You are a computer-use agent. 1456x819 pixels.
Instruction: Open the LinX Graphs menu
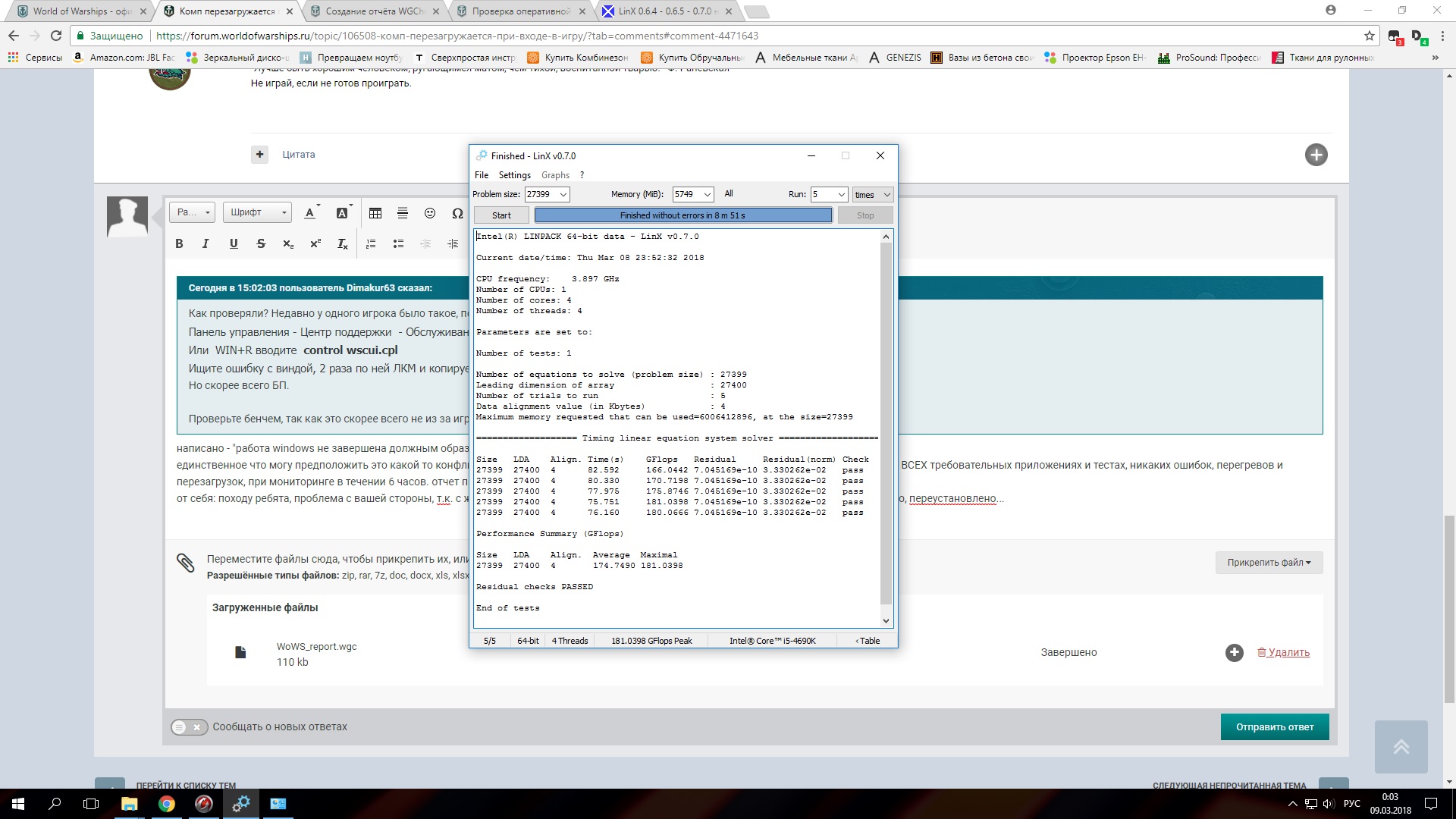[x=555, y=175]
